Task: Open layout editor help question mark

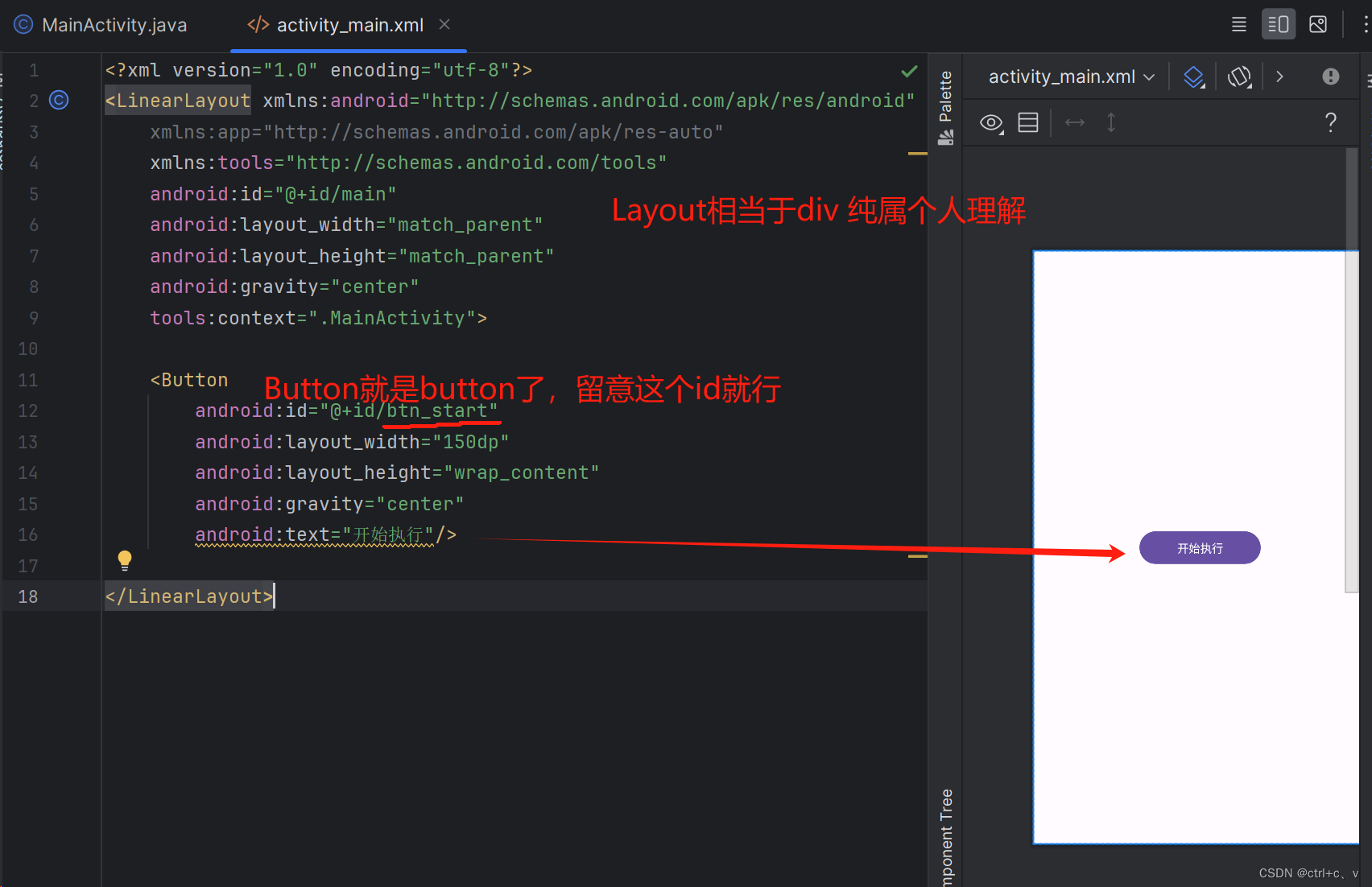Action: pos(1330,122)
